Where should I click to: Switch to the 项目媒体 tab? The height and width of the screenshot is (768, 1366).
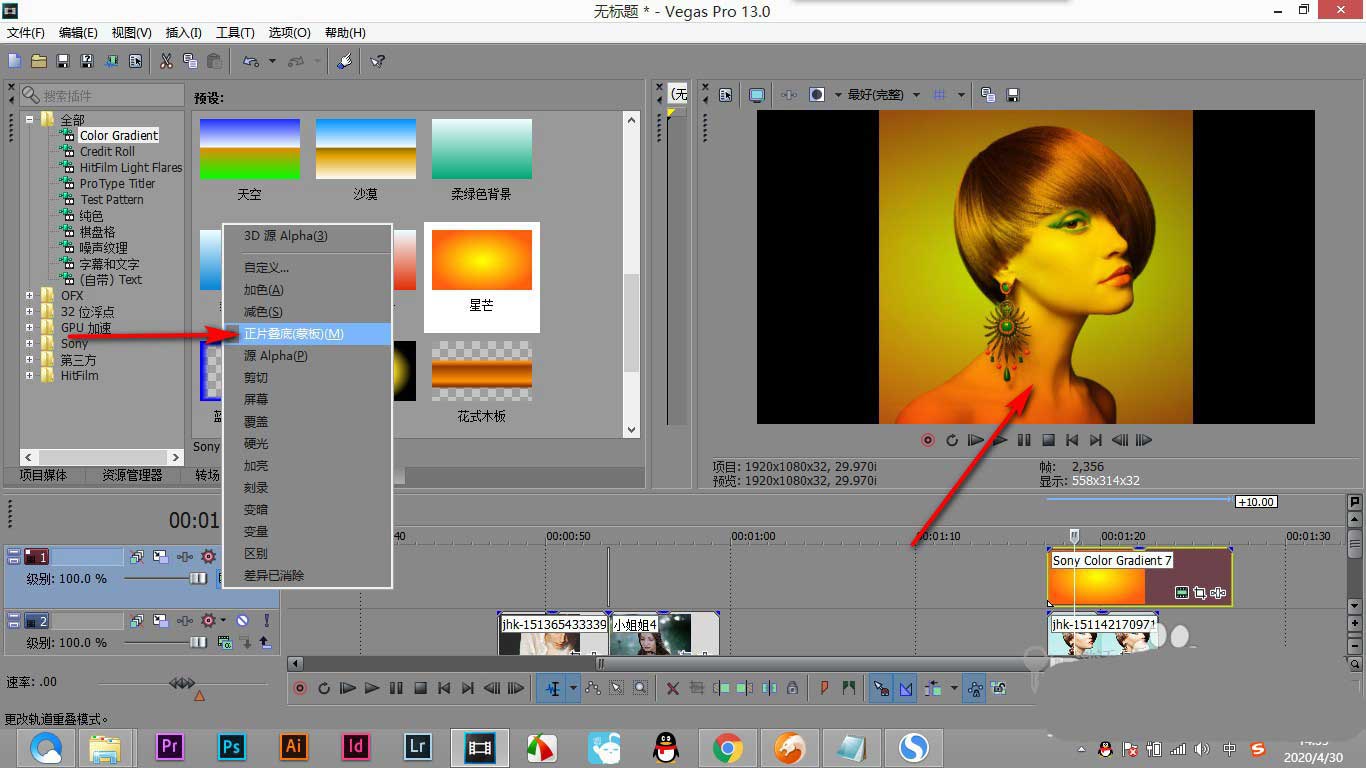coord(43,476)
